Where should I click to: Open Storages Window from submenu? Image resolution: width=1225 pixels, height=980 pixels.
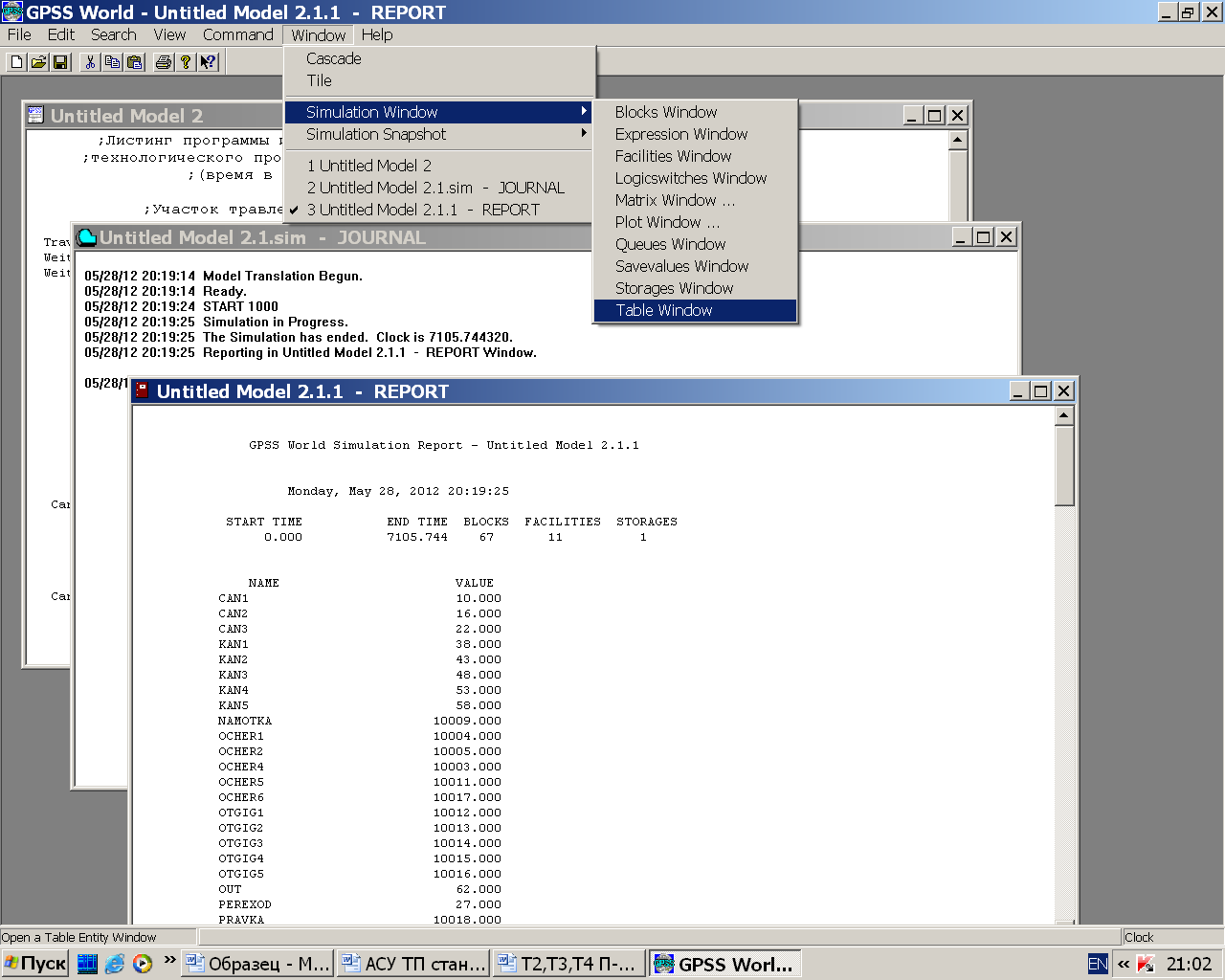(x=695, y=288)
